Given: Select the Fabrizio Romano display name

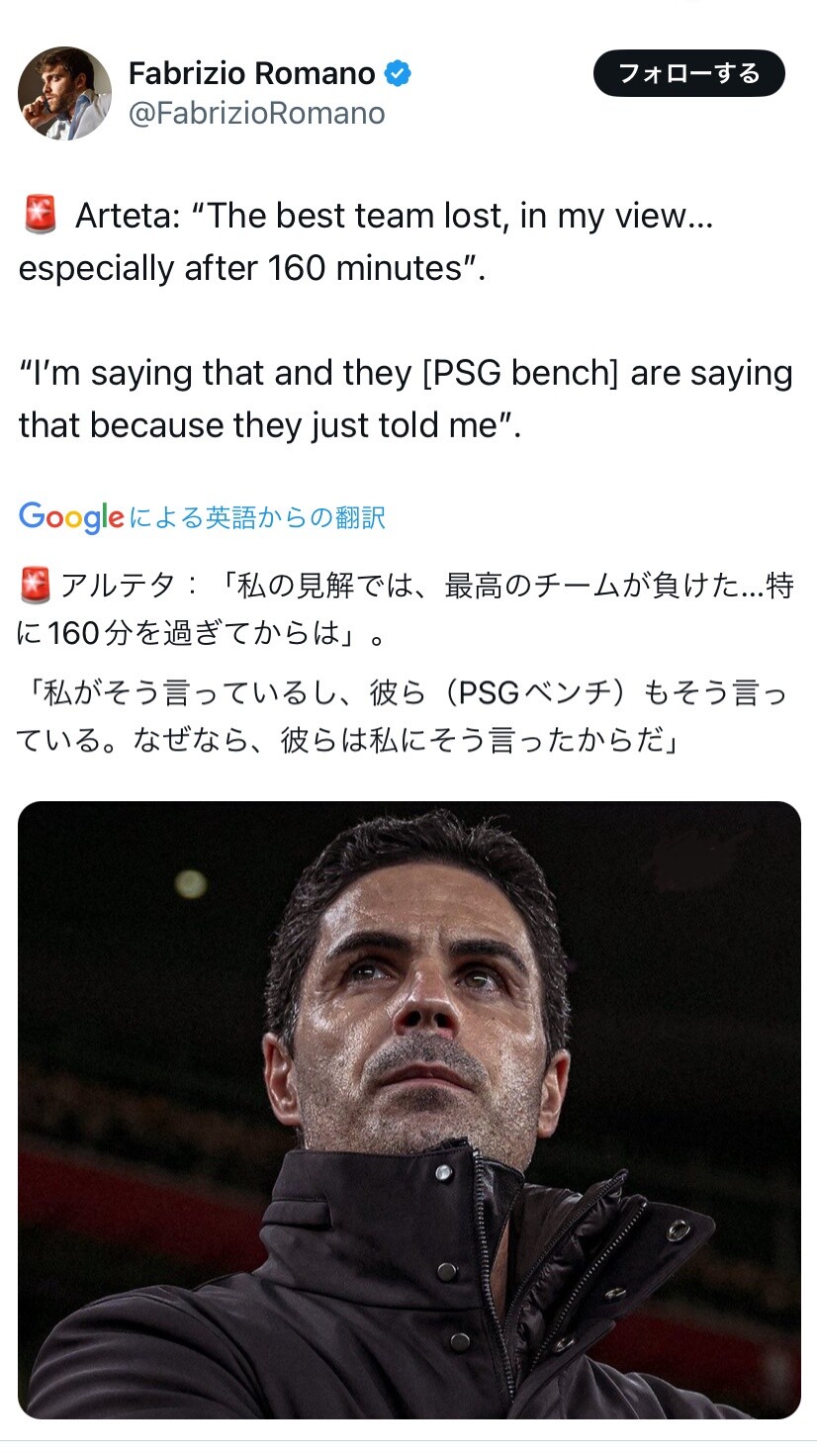Looking at the screenshot, I should pyautogui.click(x=252, y=73).
